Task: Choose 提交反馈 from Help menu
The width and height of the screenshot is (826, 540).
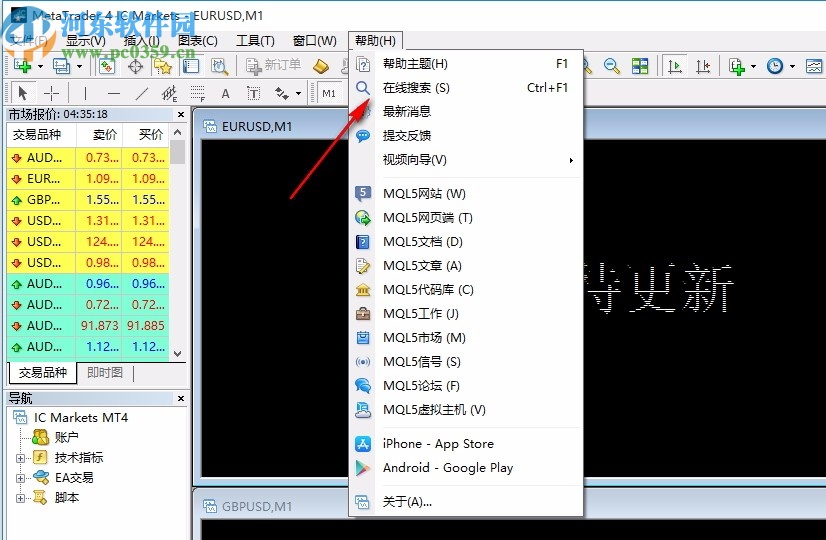Action: coord(466,135)
